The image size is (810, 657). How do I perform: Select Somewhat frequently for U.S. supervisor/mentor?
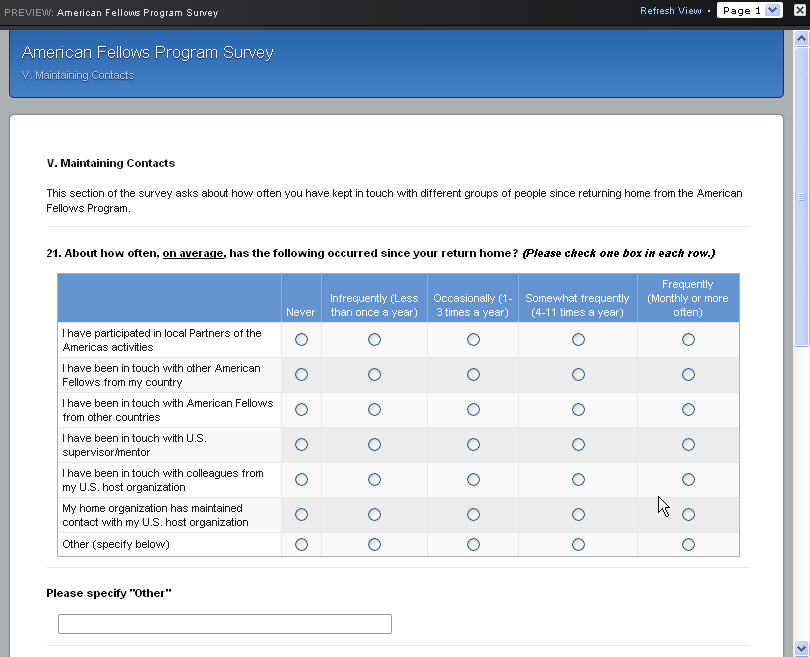pyautogui.click(x=578, y=445)
